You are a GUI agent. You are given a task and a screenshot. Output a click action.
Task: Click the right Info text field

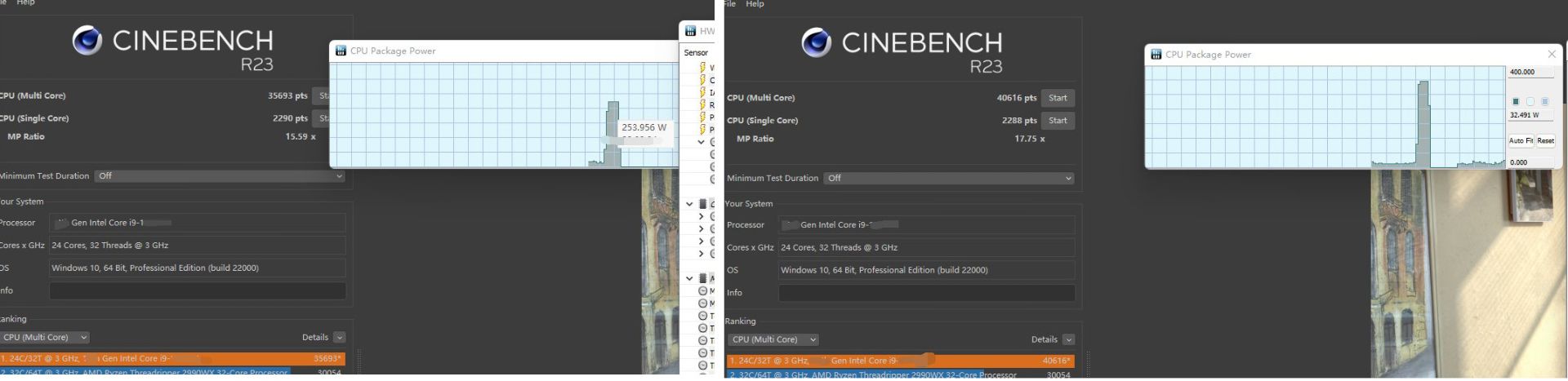[926, 293]
